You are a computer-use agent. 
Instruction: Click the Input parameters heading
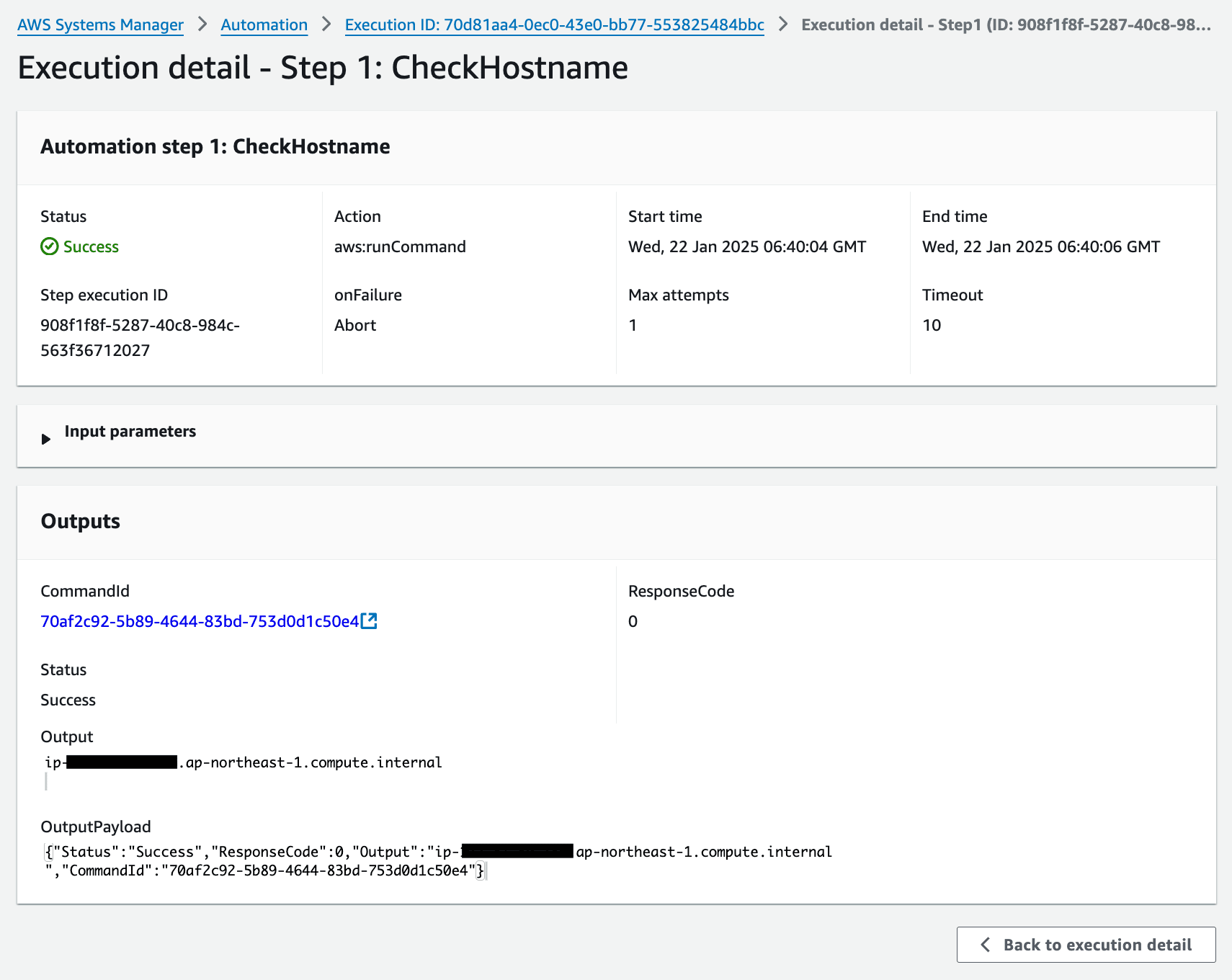coord(130,431)
